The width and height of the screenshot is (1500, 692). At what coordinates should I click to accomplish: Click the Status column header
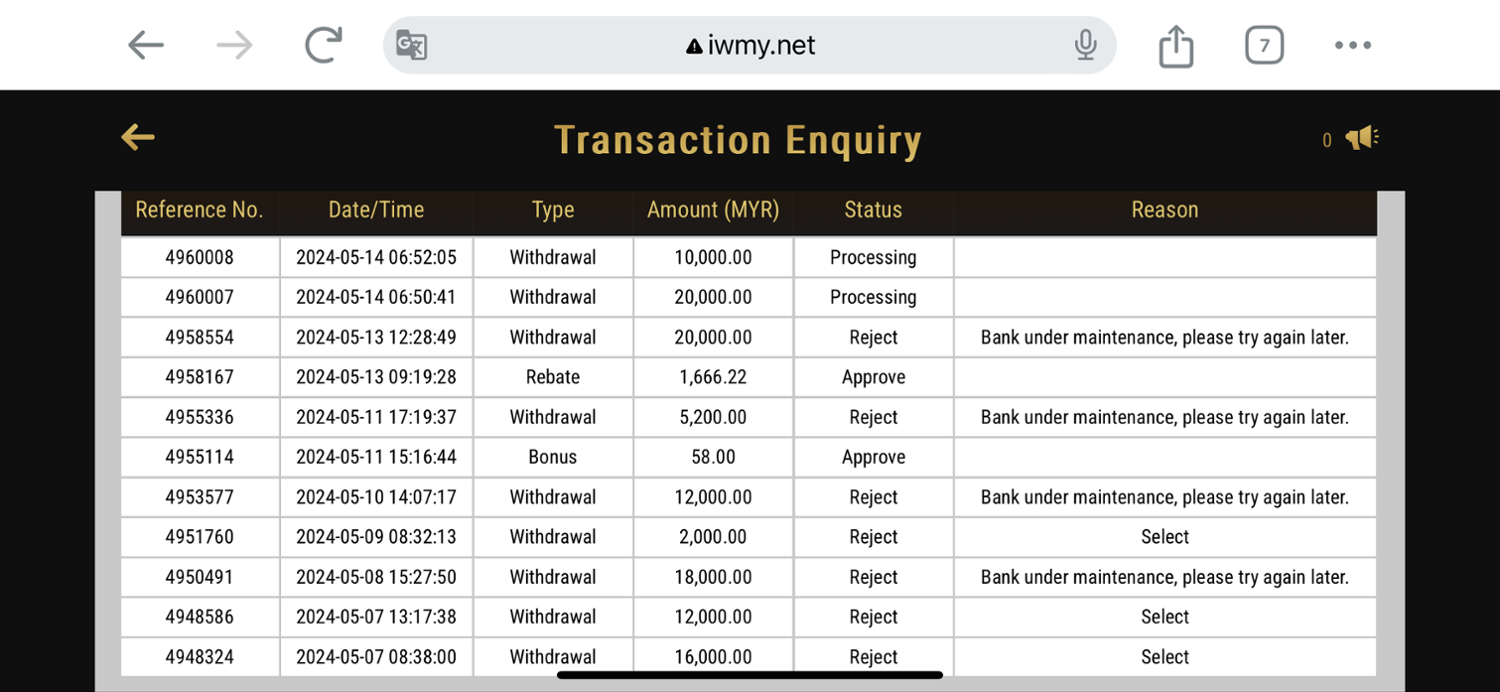pos(873,210)
